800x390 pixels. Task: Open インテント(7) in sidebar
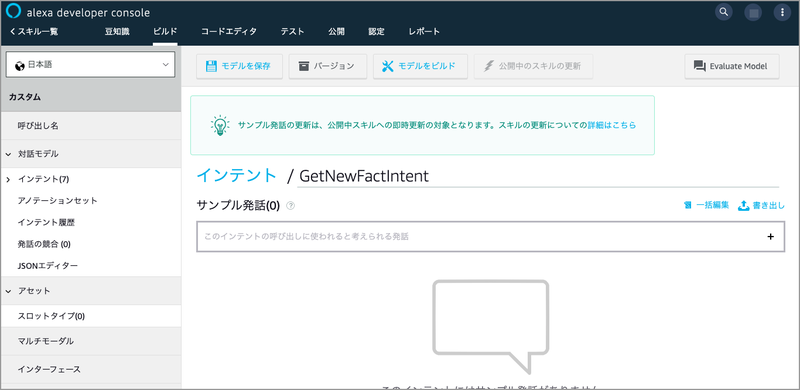[43, 179]
